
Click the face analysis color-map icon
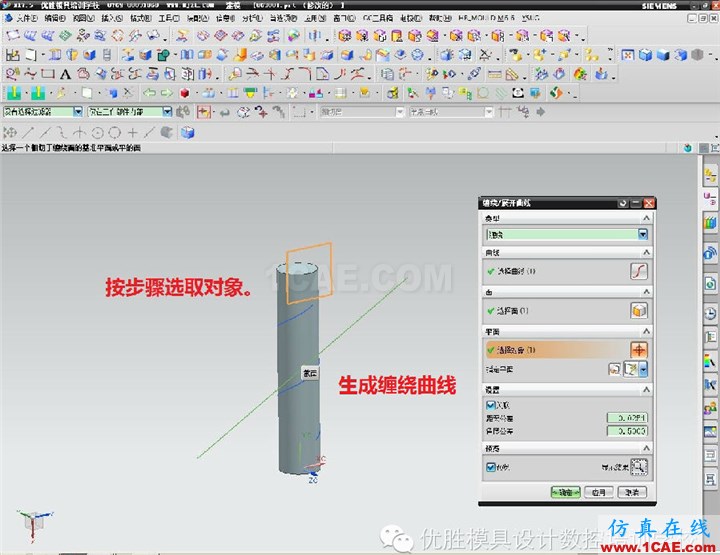pyautogui.click(x=580, y=74)
